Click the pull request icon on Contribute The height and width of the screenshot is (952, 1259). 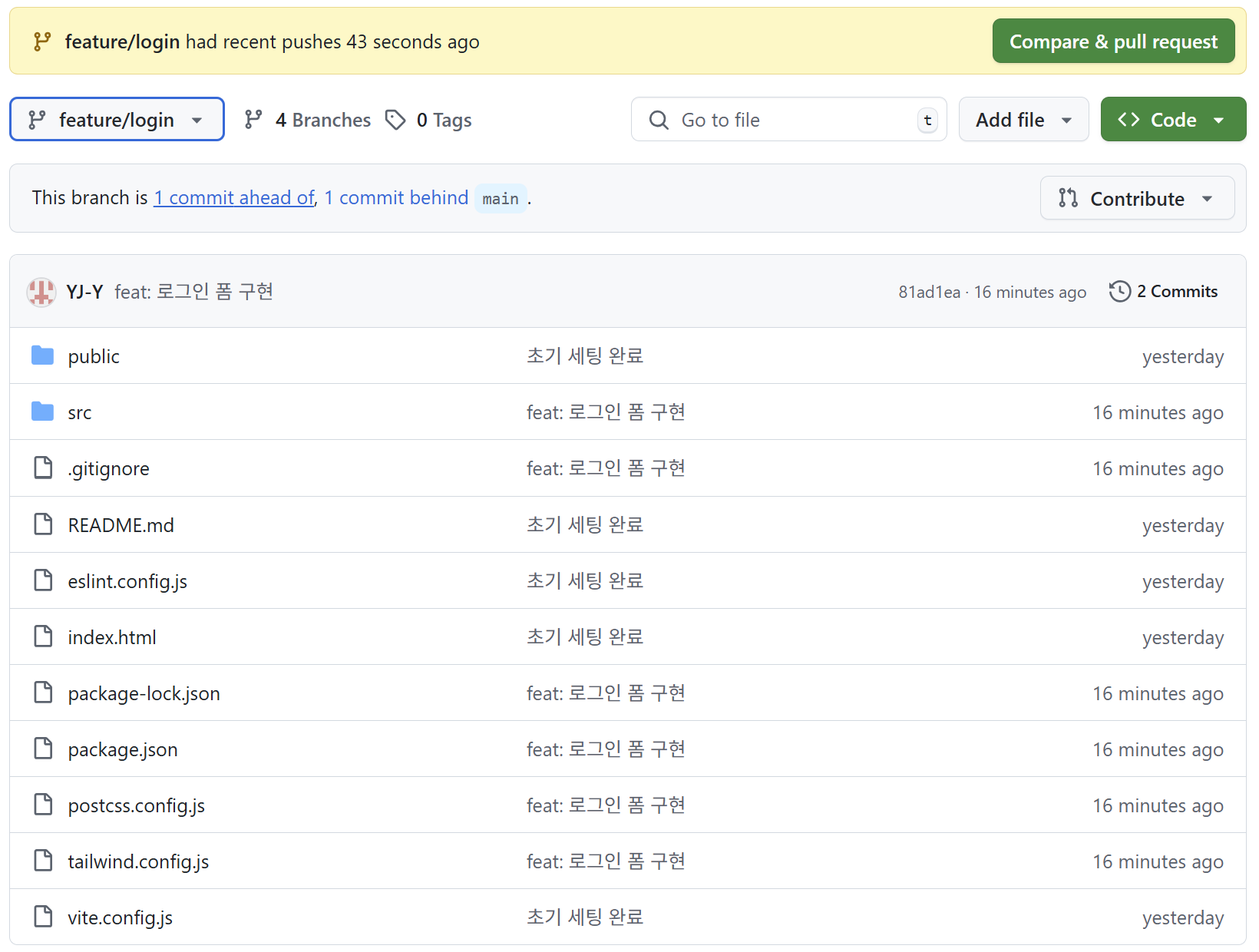[1068, 198]
